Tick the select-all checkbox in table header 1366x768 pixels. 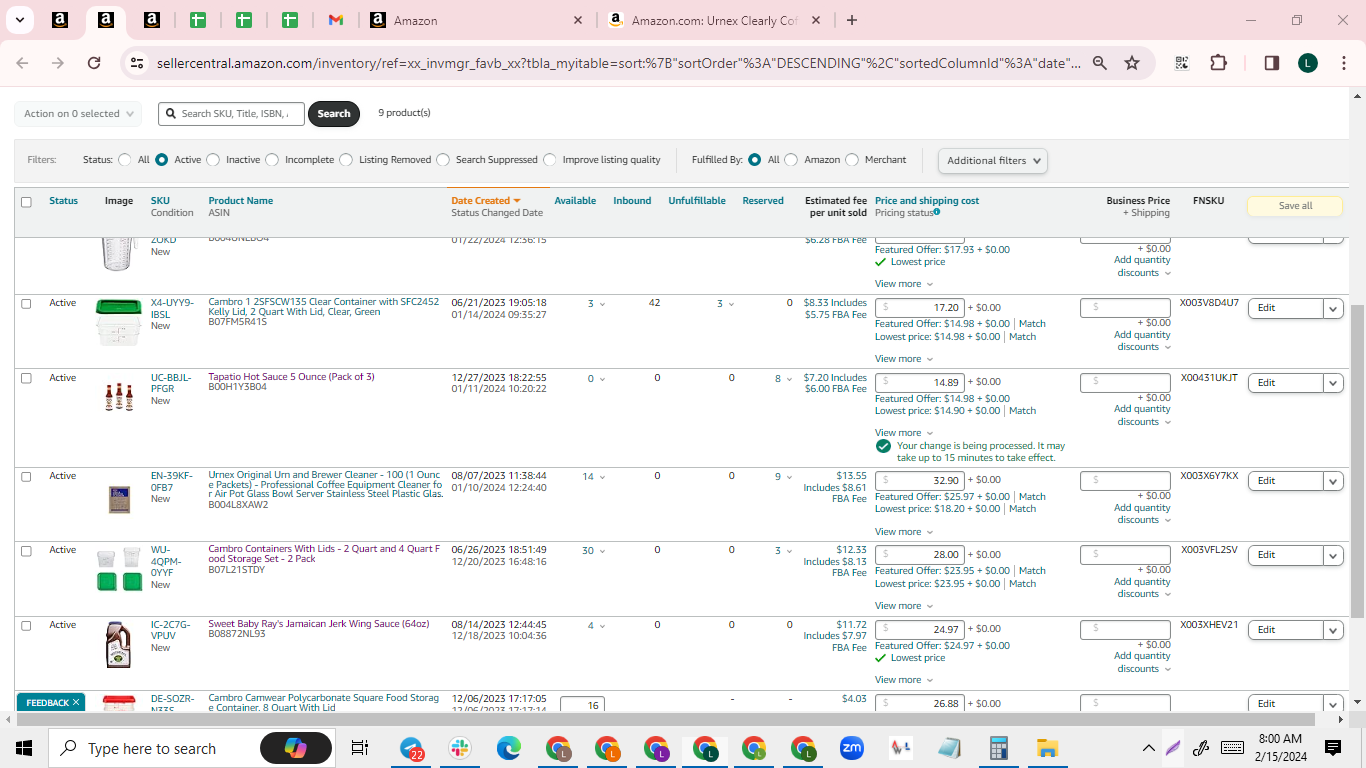click(x=26, y=202)
